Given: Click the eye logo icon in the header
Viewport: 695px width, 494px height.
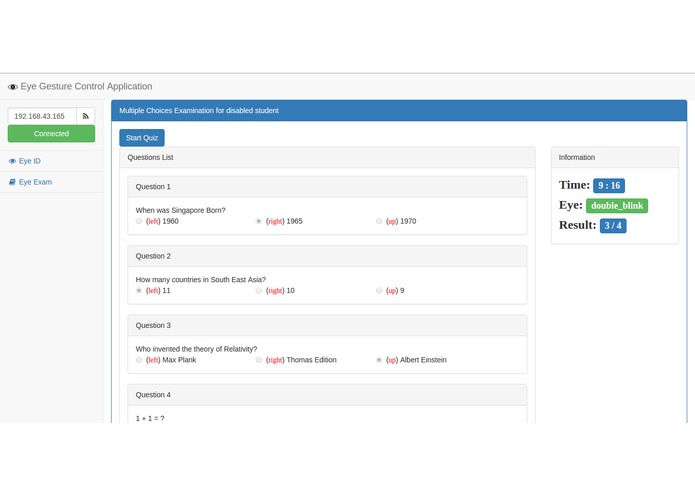Looking at the screenshot, I should pyautogui.click(x=13, y=87).
